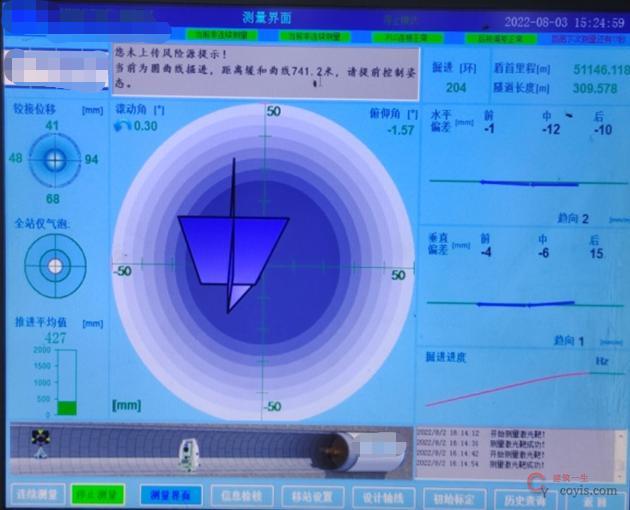Screen dimensions: 630x510
Task: Click the 连续测量 button
Action: click(38, 495)
